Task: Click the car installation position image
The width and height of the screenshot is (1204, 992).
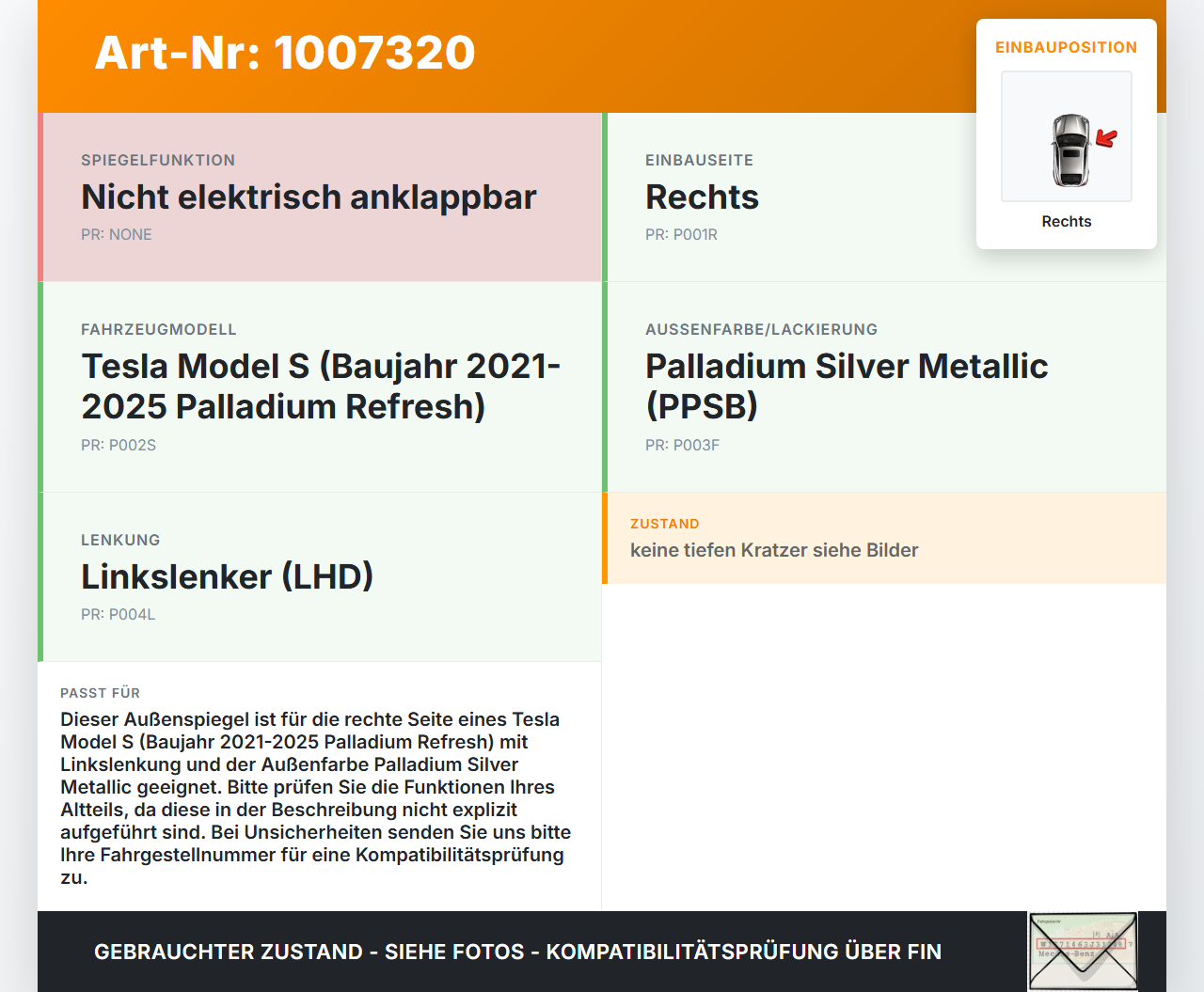Action: (1067, 136)
